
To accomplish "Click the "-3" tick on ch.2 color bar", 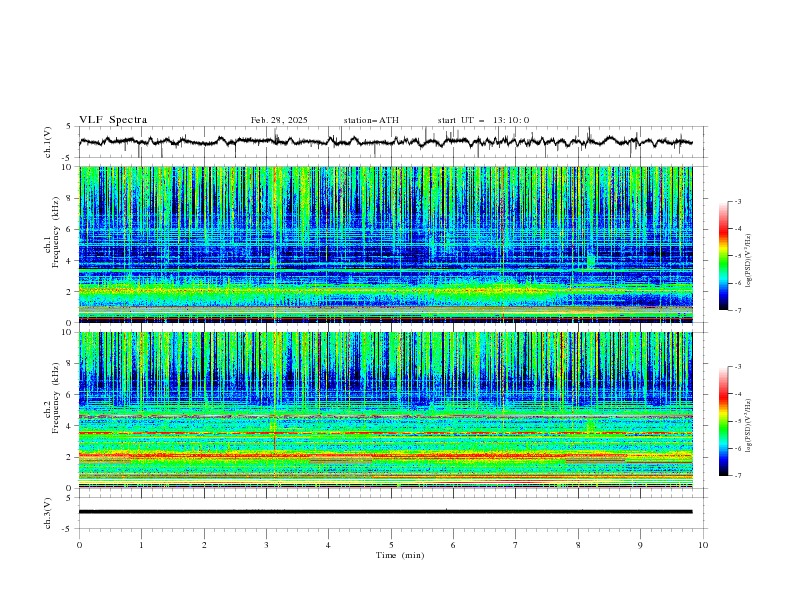I will [x=737, y=367].
